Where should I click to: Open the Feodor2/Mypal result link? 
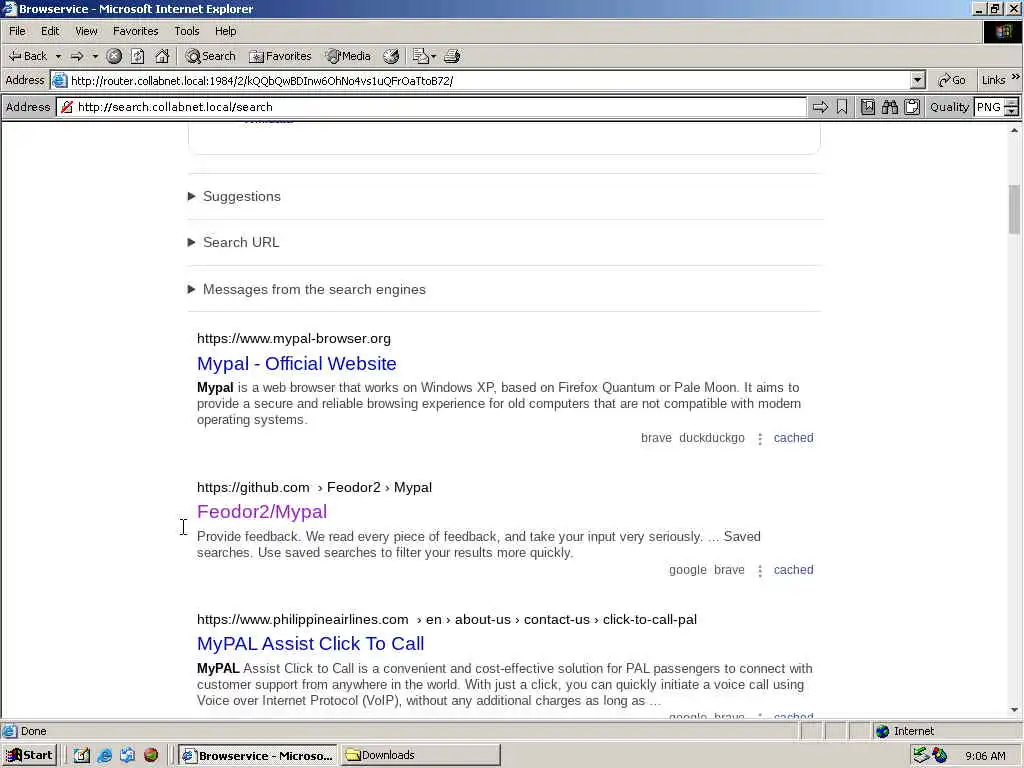point(262,512)
